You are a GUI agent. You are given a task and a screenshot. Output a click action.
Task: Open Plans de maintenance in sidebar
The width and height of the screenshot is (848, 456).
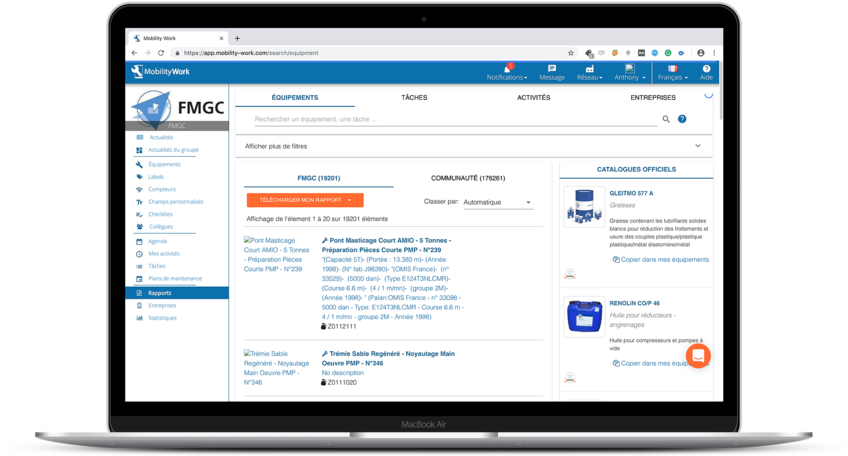coord(175,279)
